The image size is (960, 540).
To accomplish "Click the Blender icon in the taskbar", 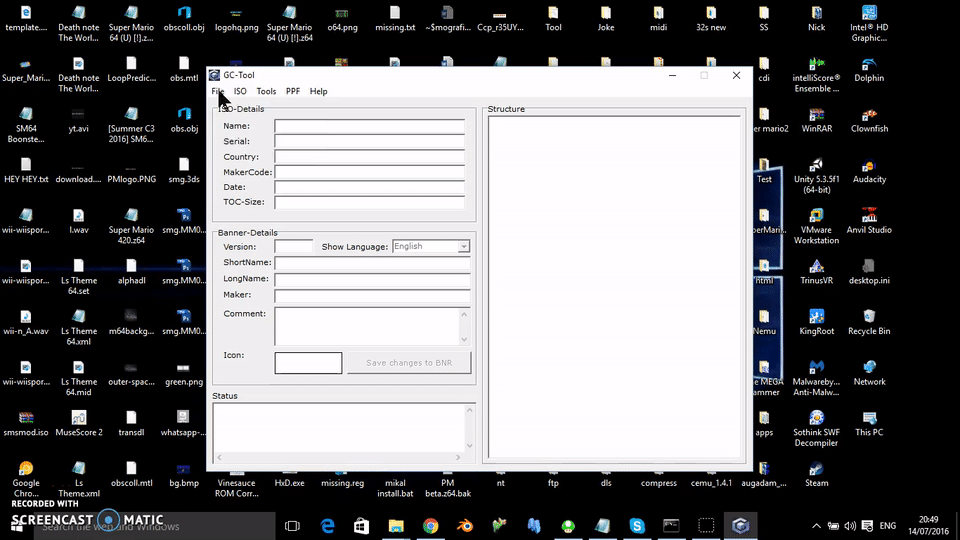I will (464, 526).
